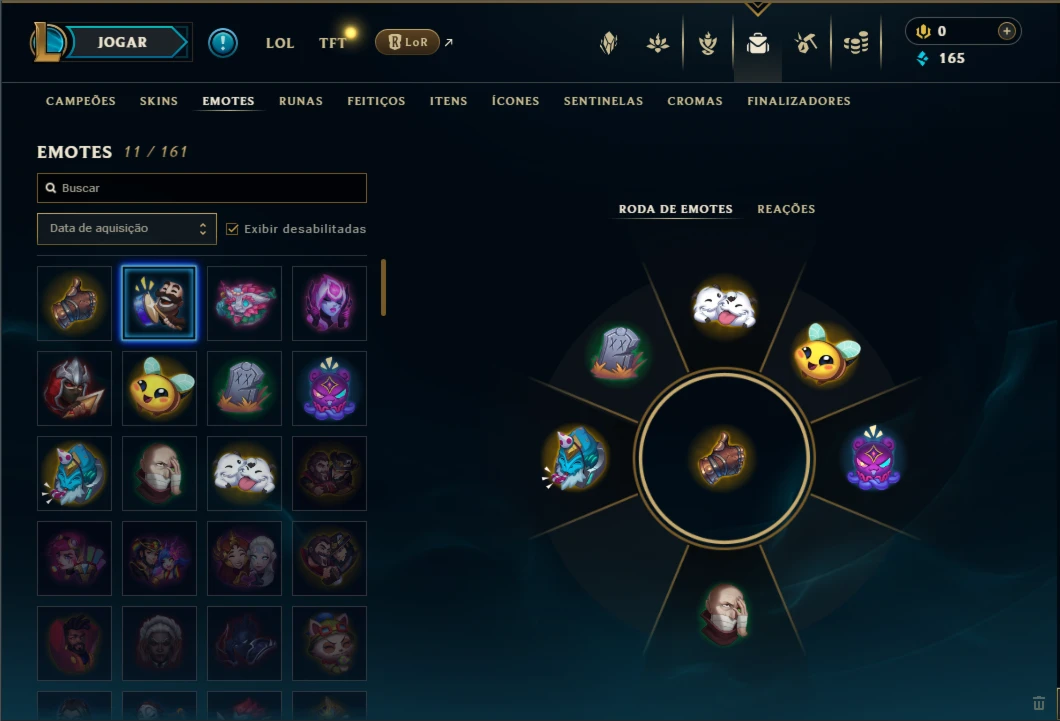Open the Collection briefcase icon
Viewport: 1060px width, 721px height.
pos(758,44)
